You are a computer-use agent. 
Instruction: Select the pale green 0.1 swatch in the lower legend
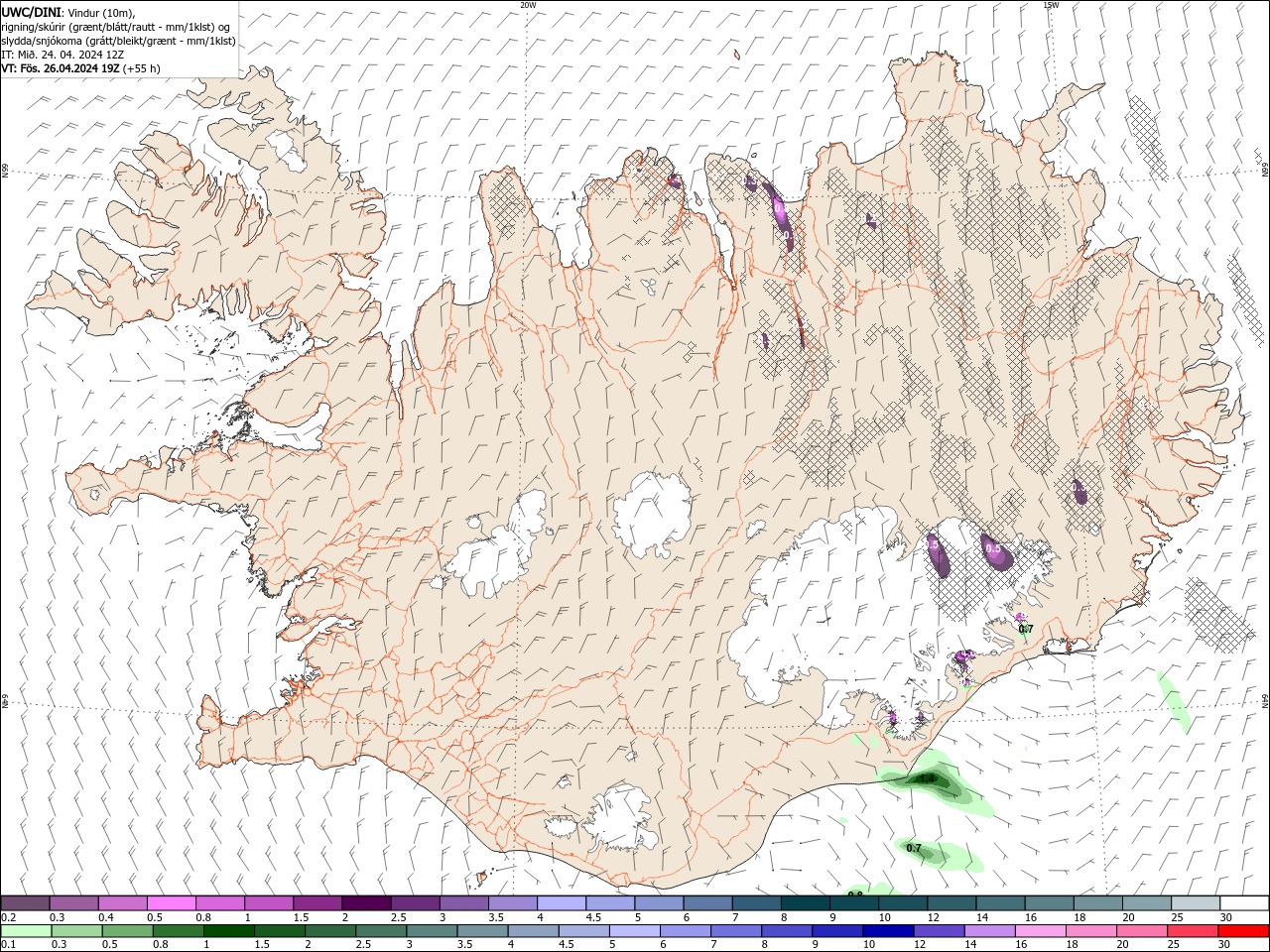click(x=26, y=931)
